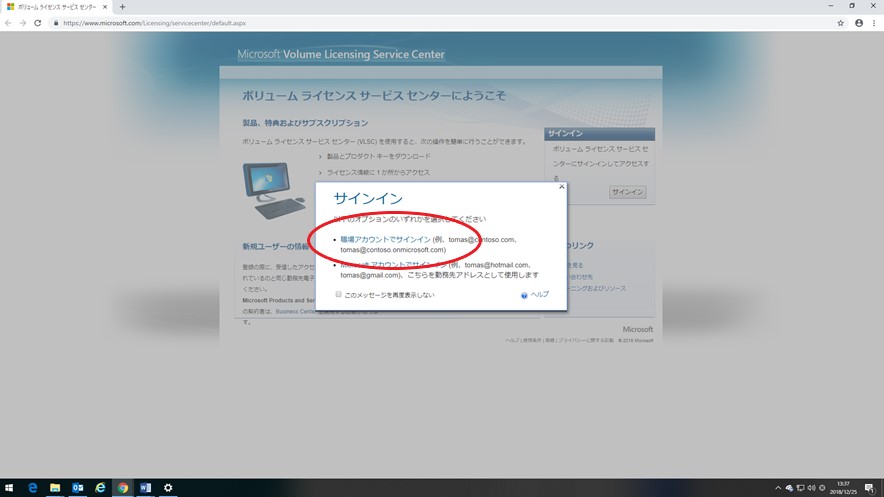The image size is (884, 497).
Task: Open the Chrome profile avatar icon
Action: 859,23
